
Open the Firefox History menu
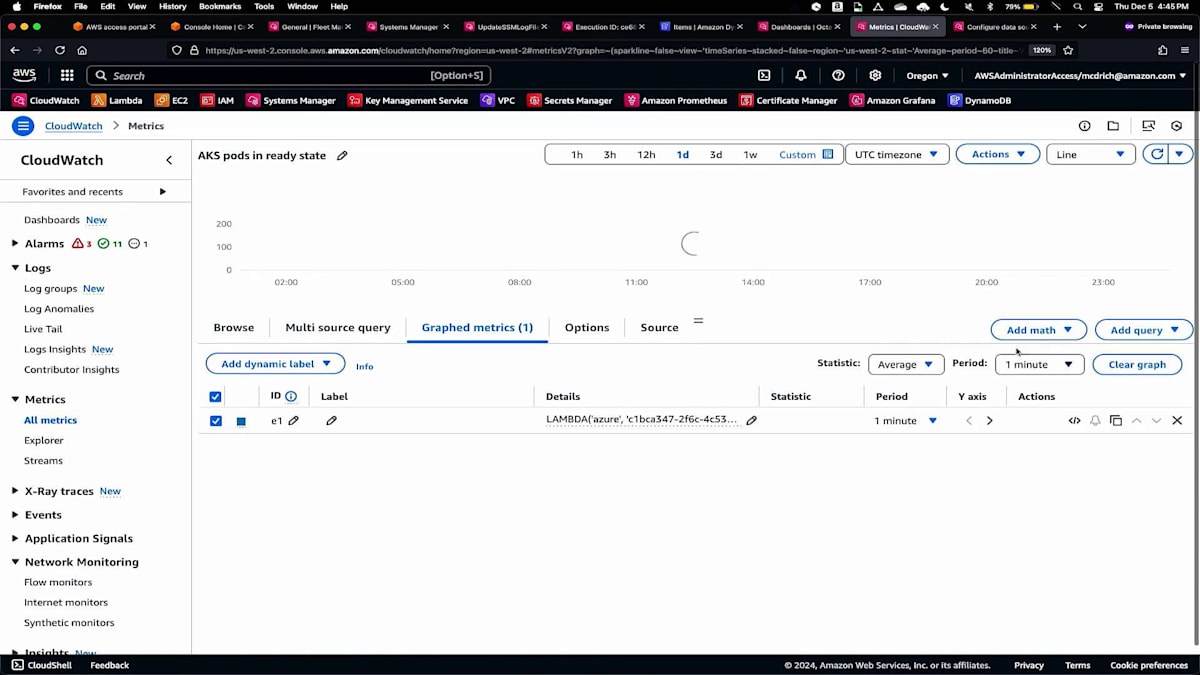tap(173, 6)
